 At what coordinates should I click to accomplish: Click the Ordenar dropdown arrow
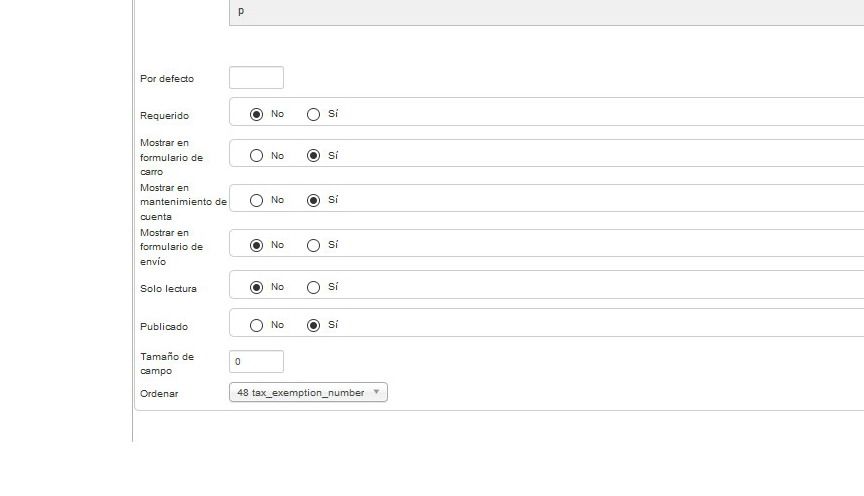point(376,392)
